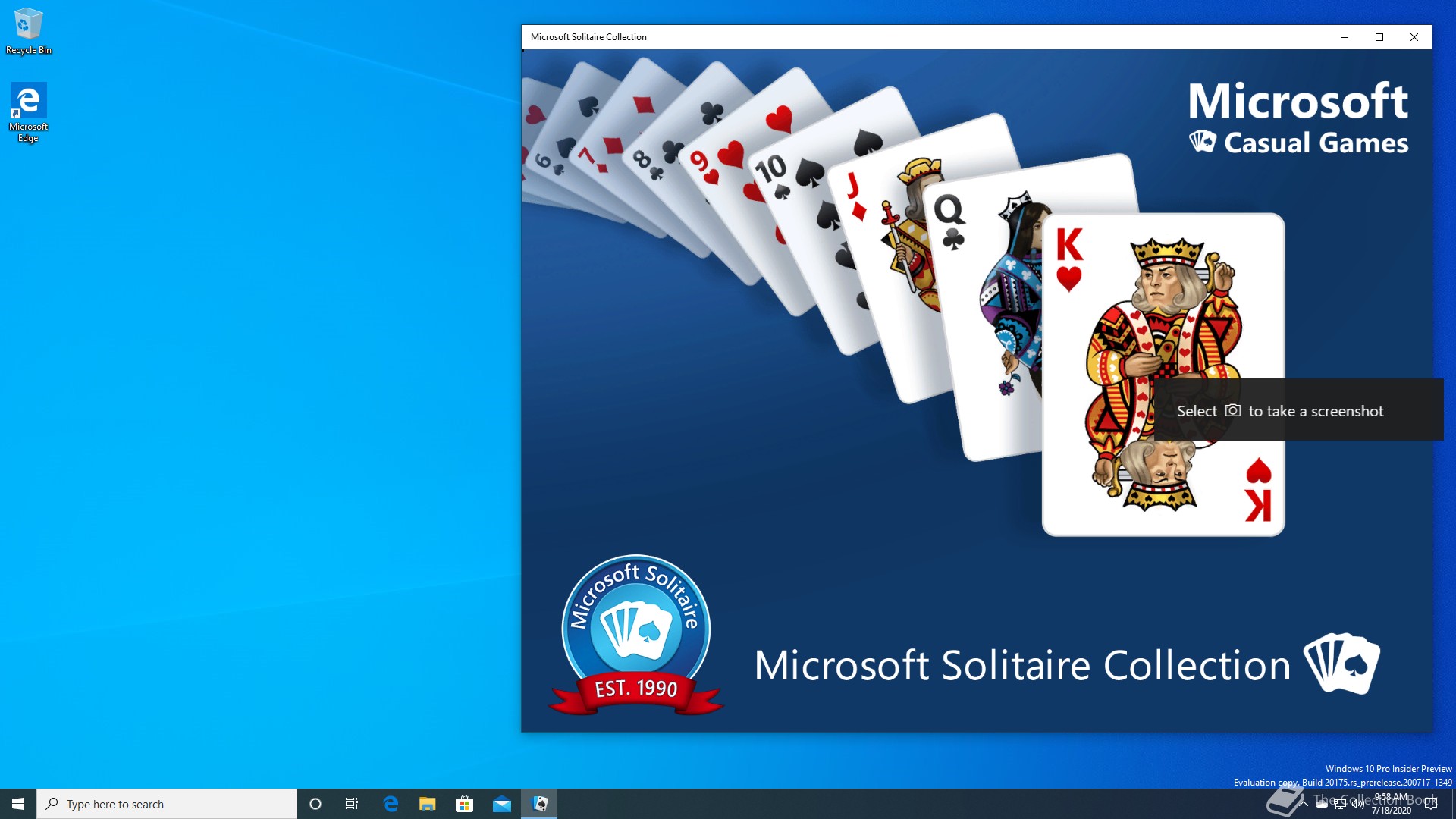Open File Explorer from the taskbar
Image resolution: width=1456 pixels, height=819 pixels.
428,804
